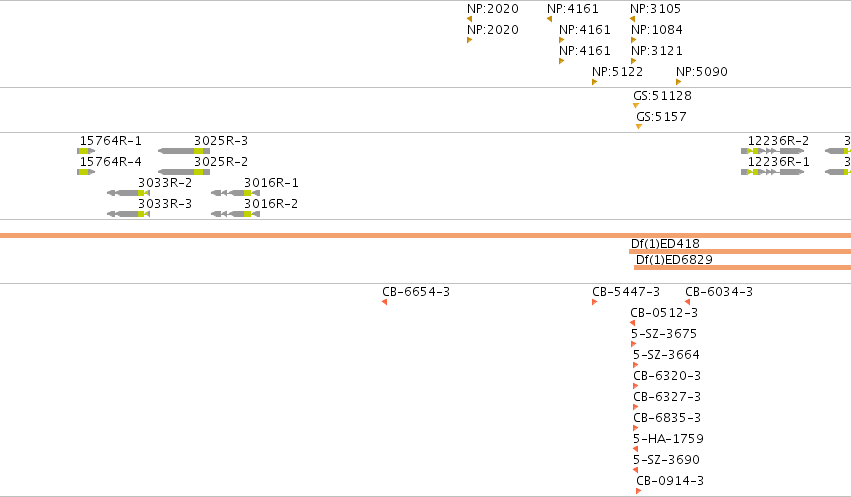Screen dimensions: 851x497
Task: Click the CB-6654-3 insertion triangle
Action: (384, 302)
